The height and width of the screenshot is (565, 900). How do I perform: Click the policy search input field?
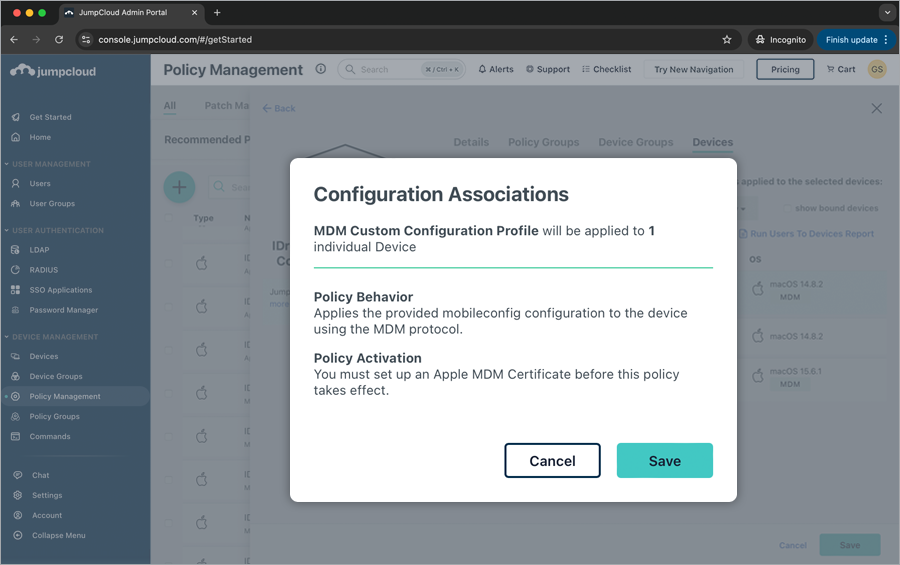[235, 187]
